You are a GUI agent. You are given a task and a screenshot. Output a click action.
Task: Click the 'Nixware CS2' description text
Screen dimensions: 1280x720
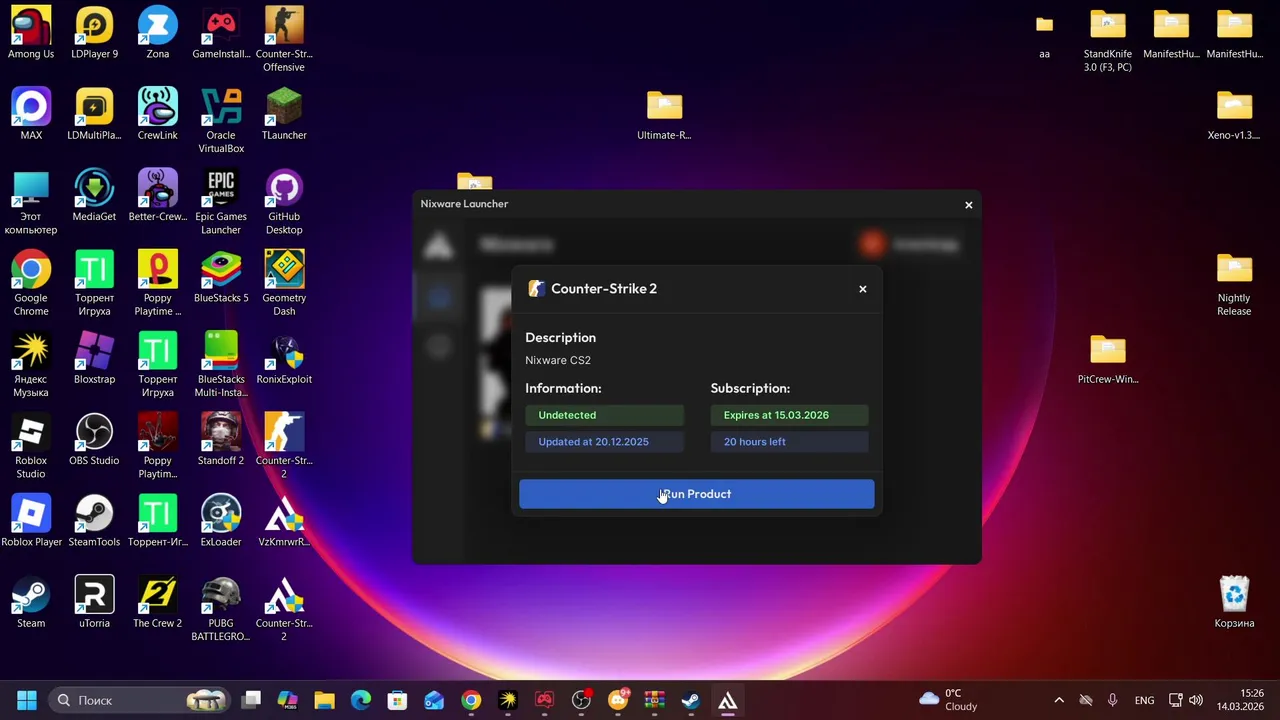[x=558, y=360]
